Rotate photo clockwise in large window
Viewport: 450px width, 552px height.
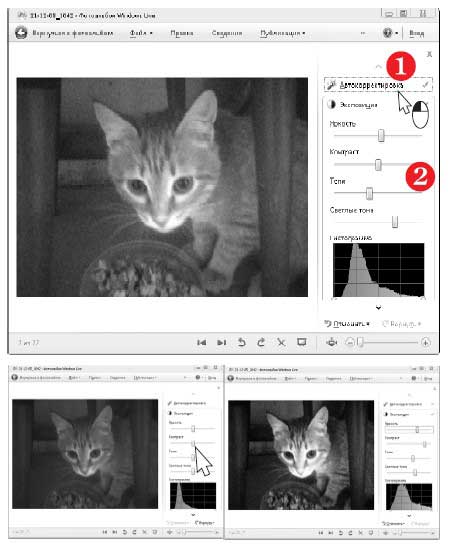click(261, 342)
